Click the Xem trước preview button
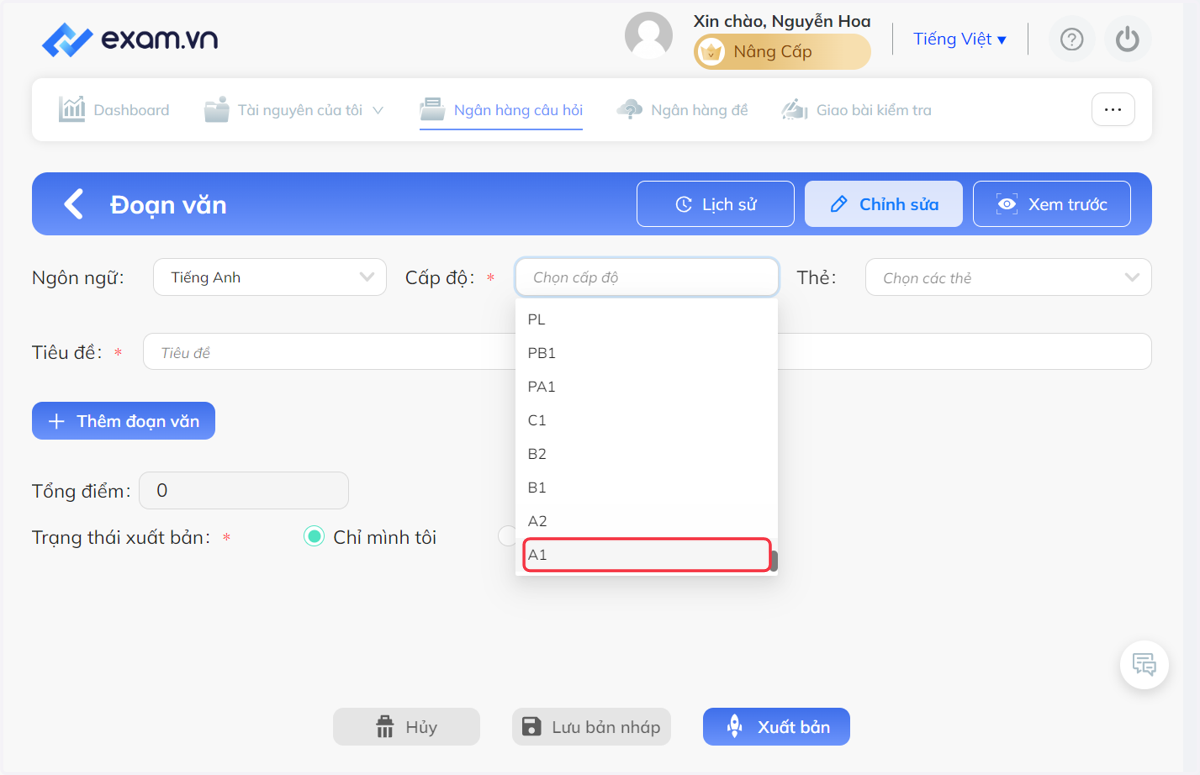 [x=1052, y=204]
